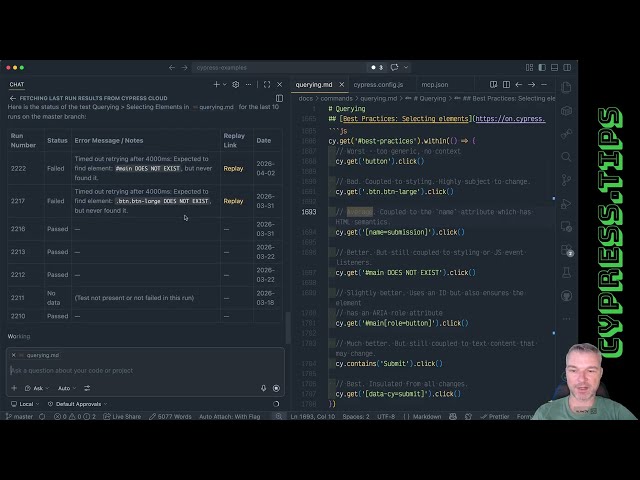
Task: Open the Ask mode dropdown
Action: click(x=37, y=388)
